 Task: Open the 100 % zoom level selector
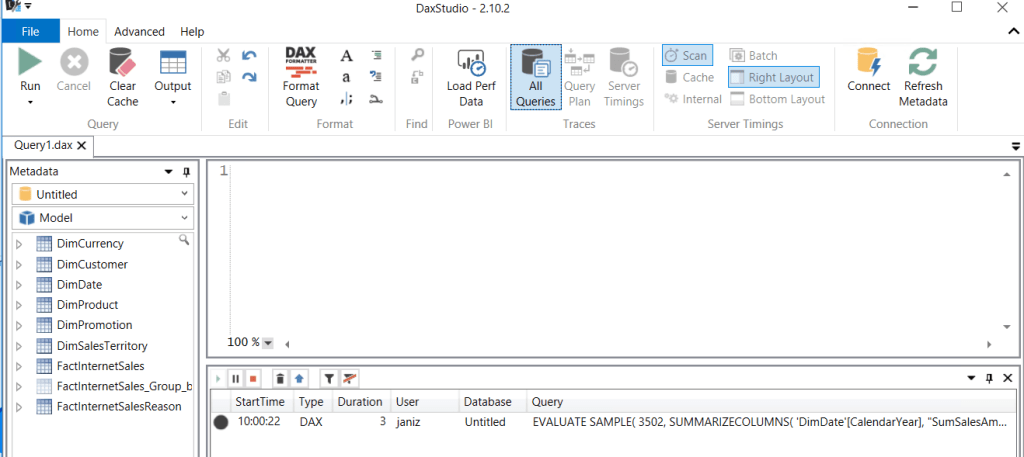[x=267, y=343]
